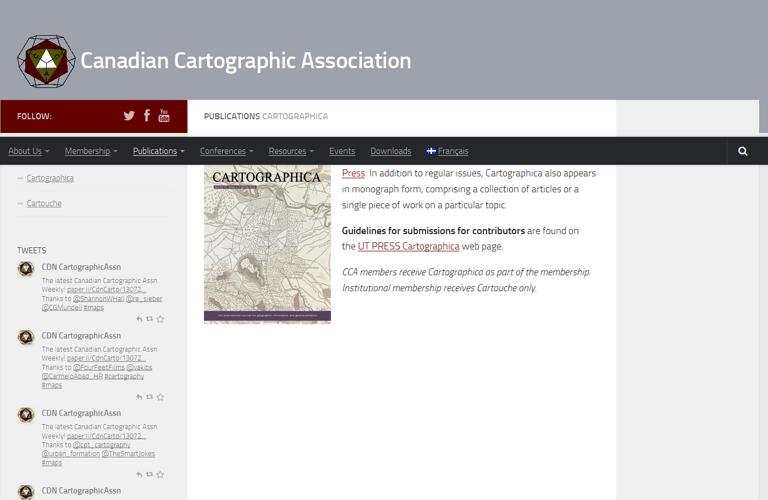Image resolution: width=768 pixels, height=500 pixels.
Task: Retweet the second tweet
Action: 149,397
